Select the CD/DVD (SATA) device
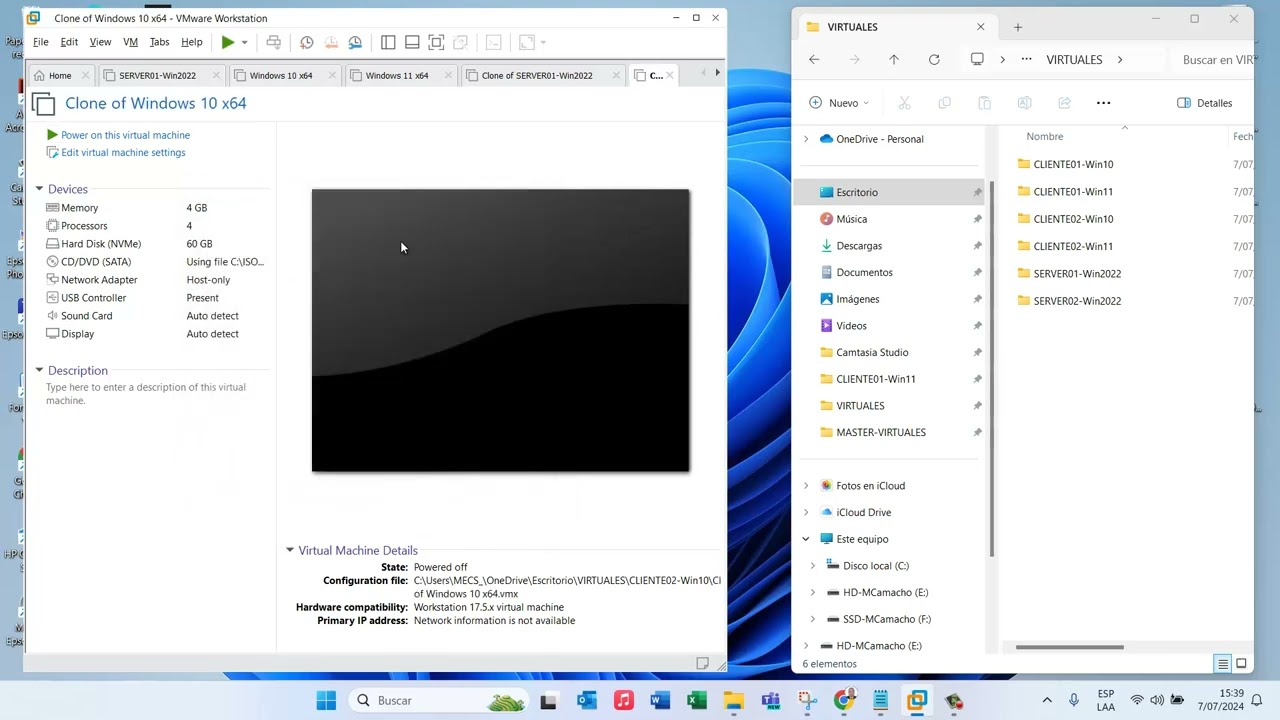1280x720 pixels. point(155,262)
